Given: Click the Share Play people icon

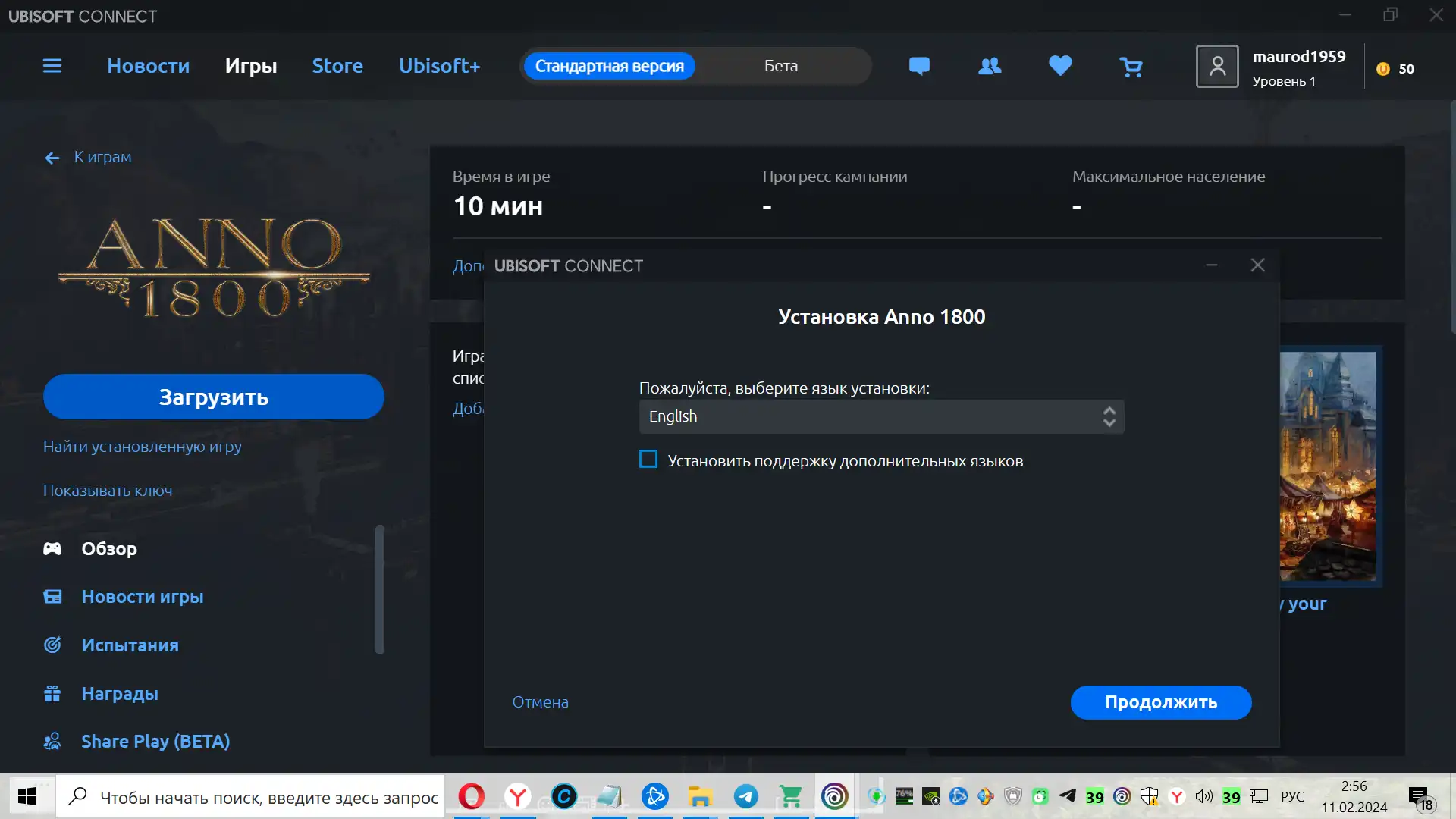Looking at the screenshot, I should pos(52,742).
